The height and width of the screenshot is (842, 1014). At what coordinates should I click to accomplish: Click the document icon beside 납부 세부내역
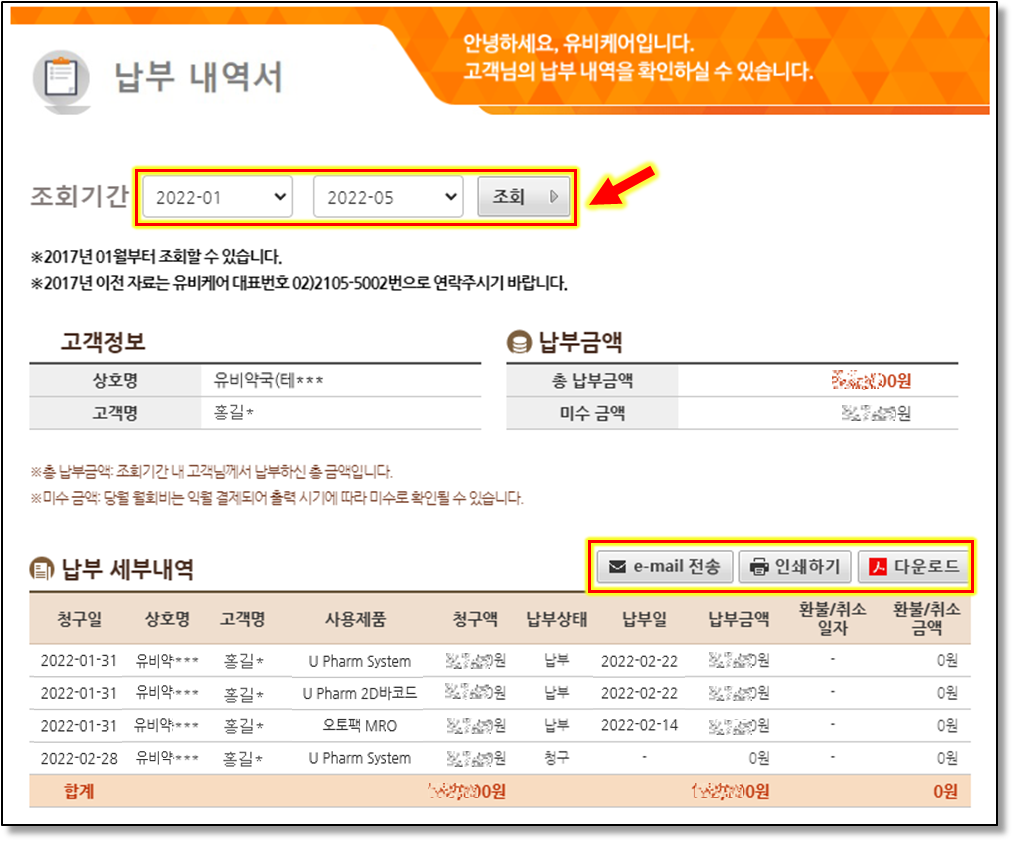[41, 569]
